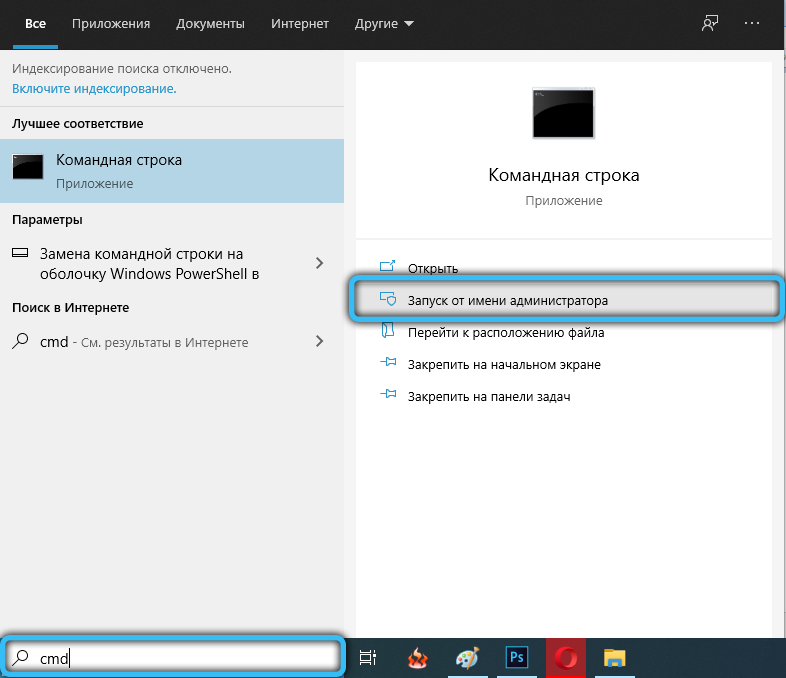Open the paint palette app in taskbar
Screen dimensions: 786x678
467,657
